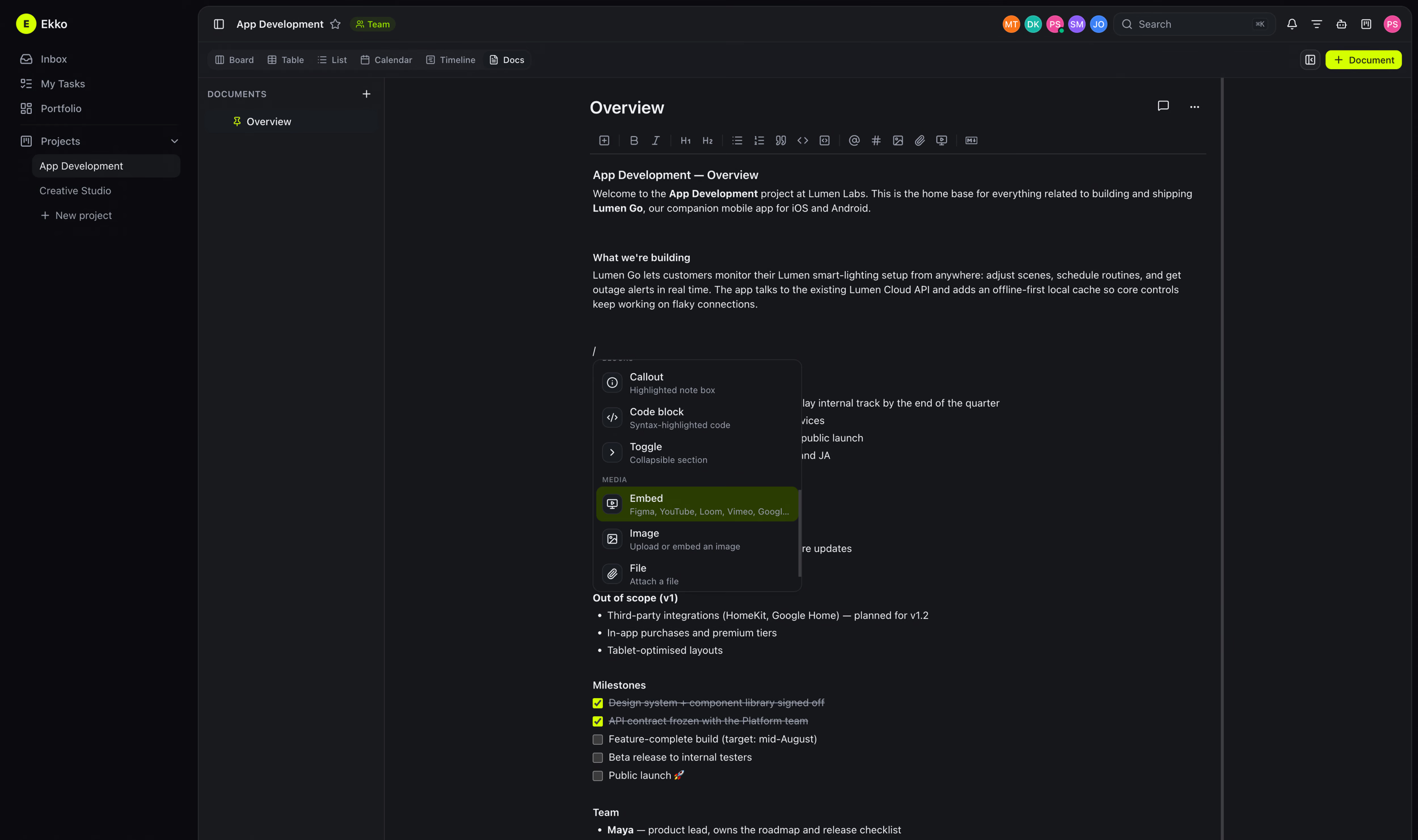
Task: Select Toggle collapsible section block
Action: pyautogui.click(x=697, y=452)
